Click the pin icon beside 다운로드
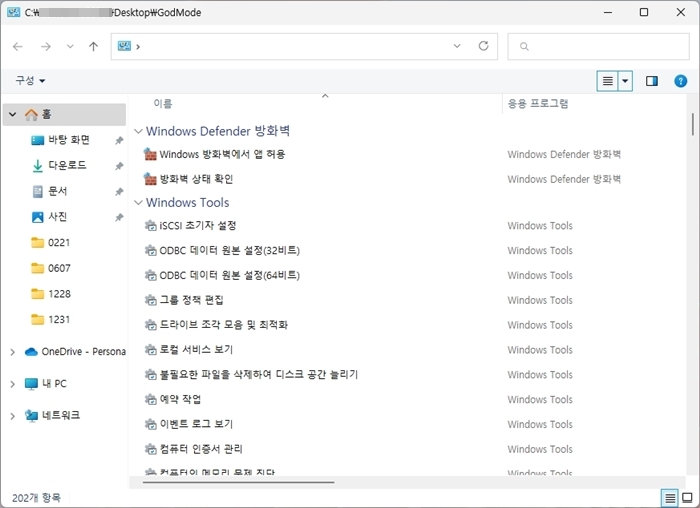700x508 pixels. pos(119,166)
